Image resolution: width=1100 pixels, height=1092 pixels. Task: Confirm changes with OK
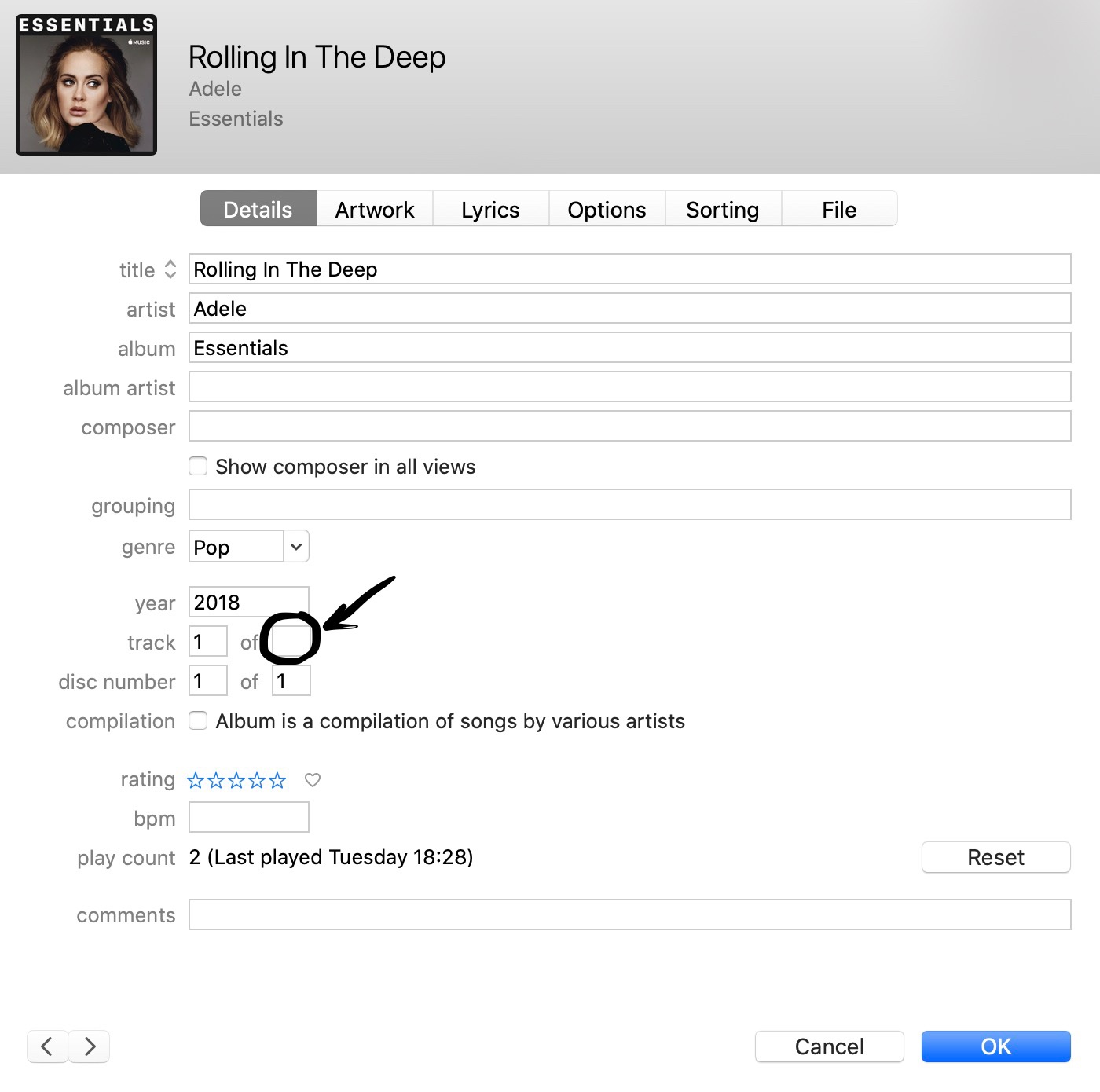[x=995, y=1046]
